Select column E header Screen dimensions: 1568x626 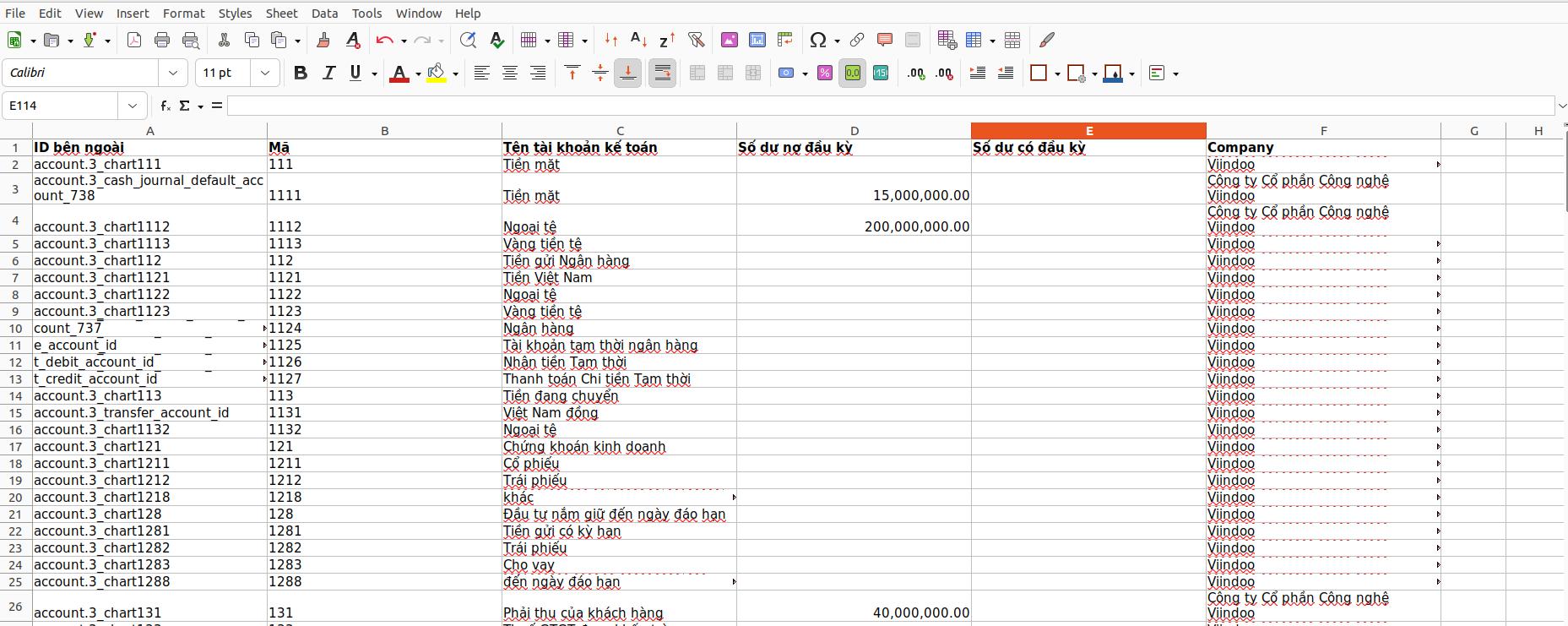click(1088, 131)
